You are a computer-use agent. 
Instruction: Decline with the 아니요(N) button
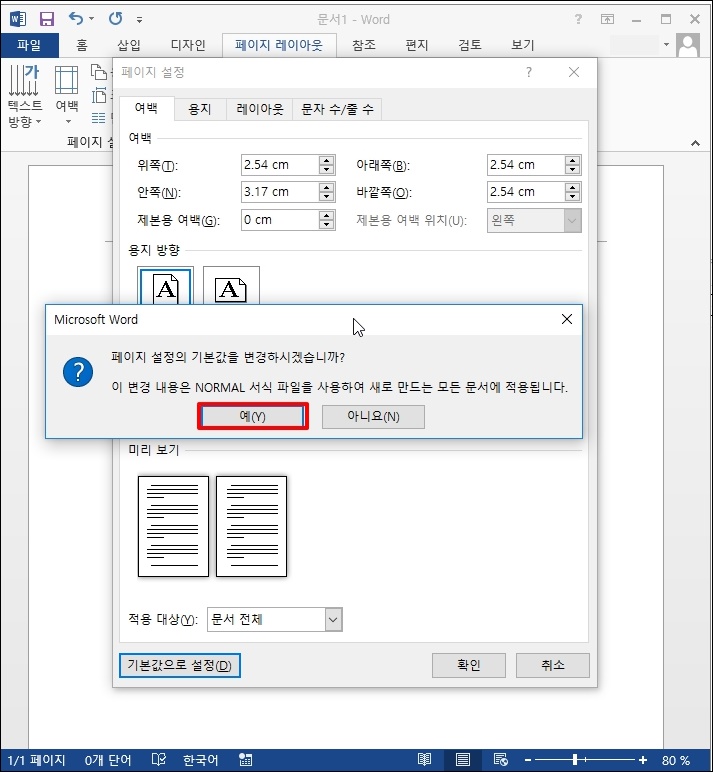coord(373,417)
